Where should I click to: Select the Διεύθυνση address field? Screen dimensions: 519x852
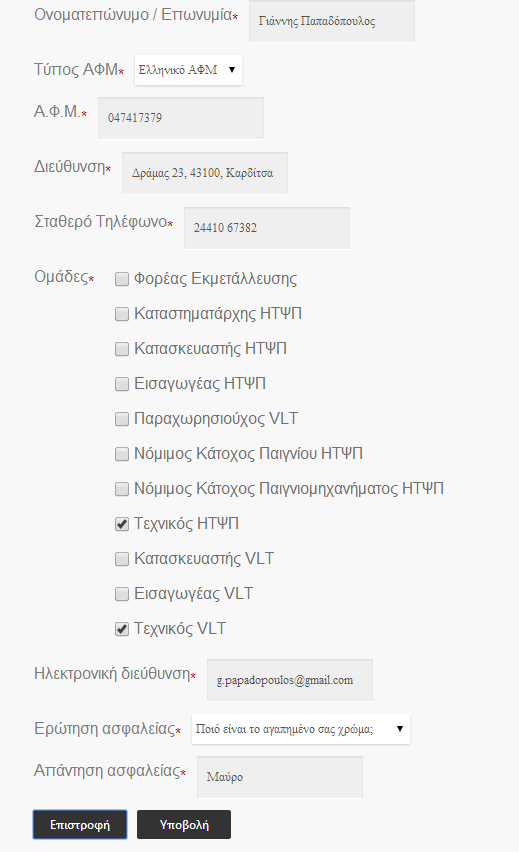(x=205, y=173)
